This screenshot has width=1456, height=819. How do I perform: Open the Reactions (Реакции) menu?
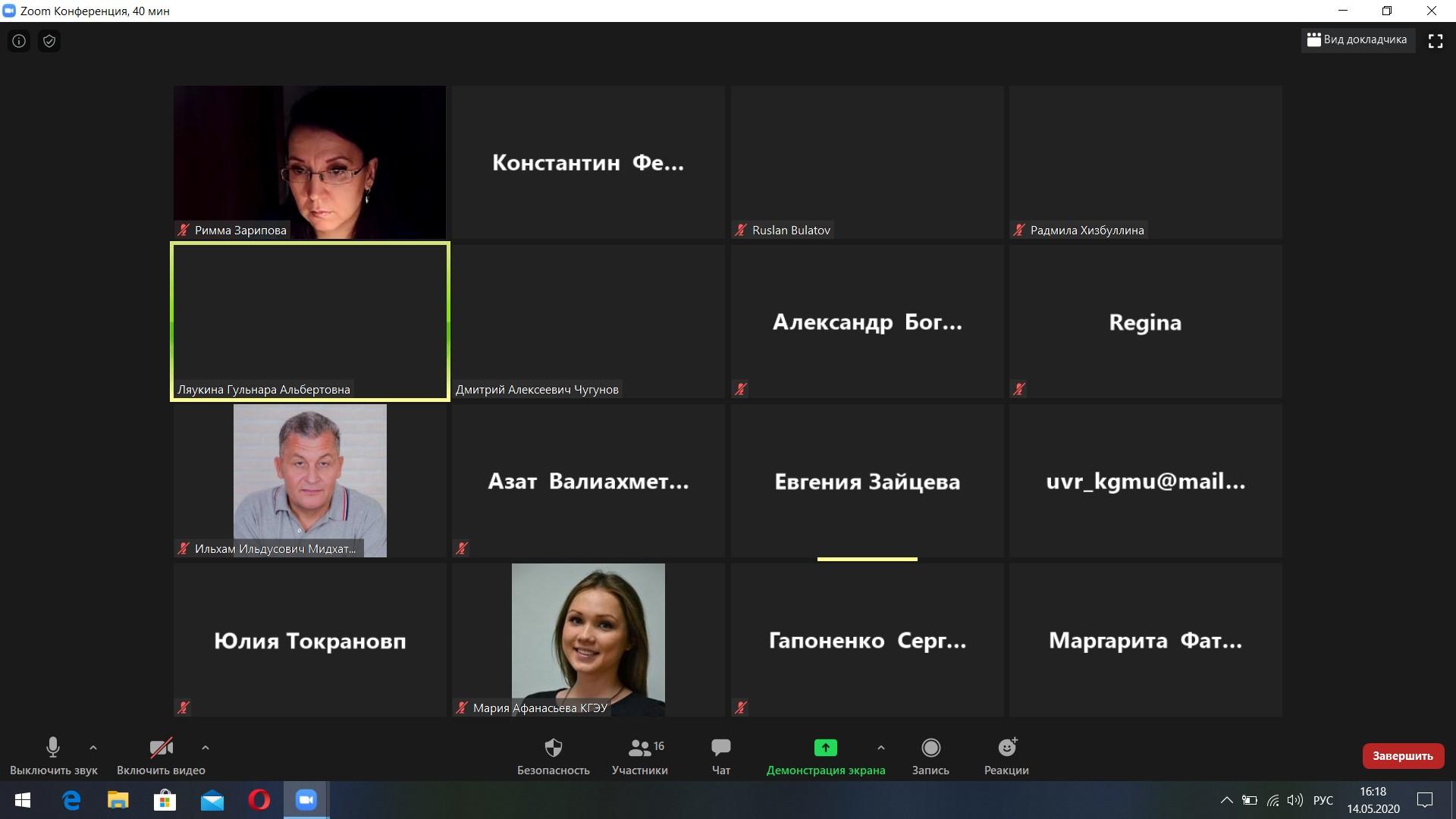pyautogui.click(x=1006, y=756)
